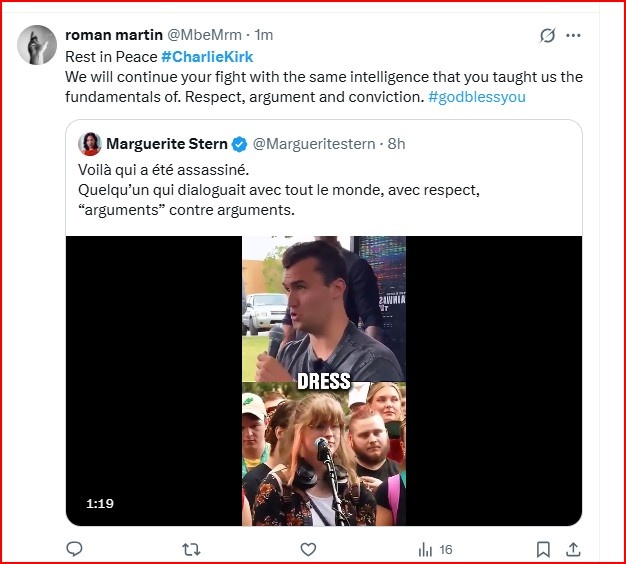626x564 pixels.
Task: Like the tweet with the heart icon
Action: pos(308,549)
